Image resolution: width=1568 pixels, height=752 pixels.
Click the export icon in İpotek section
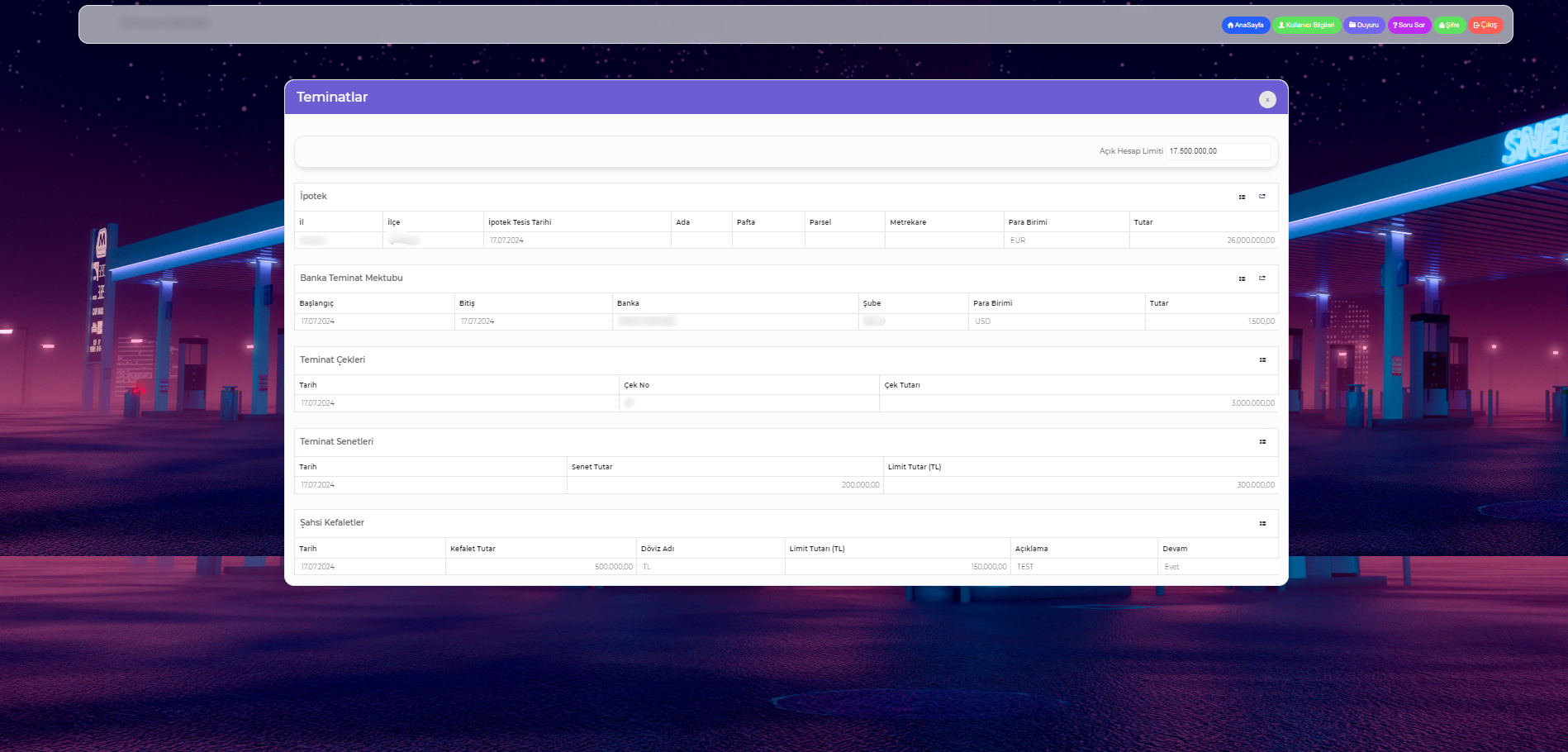coord(1262,197)
